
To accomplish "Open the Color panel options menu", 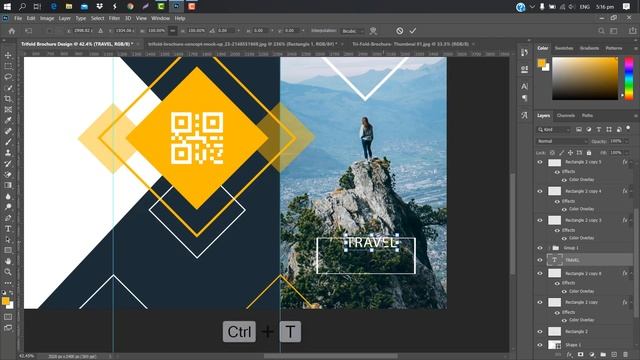I will click(x=636, y=48).
